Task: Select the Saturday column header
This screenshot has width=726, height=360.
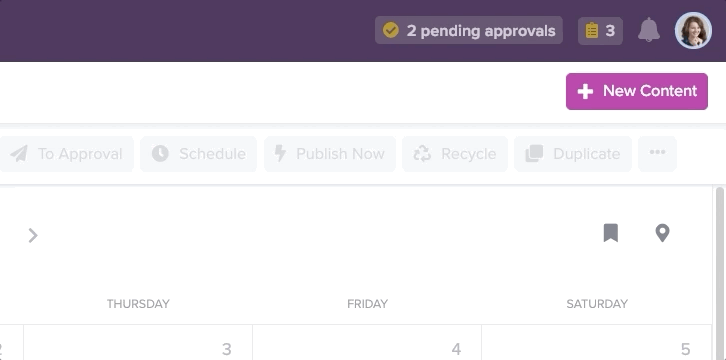Action: coord(597,304)
